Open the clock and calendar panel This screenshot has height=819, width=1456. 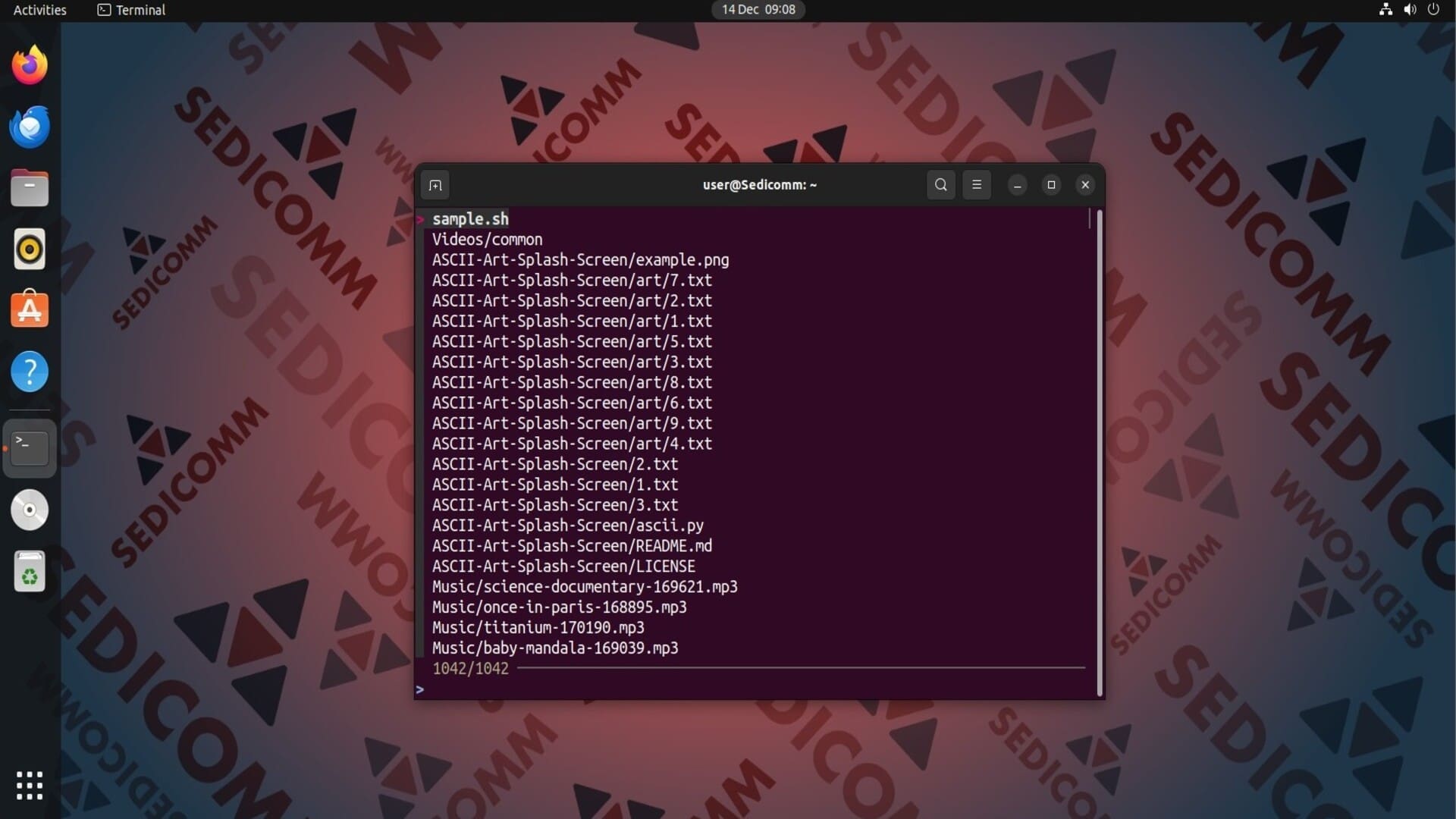click(x=758, y=10)
